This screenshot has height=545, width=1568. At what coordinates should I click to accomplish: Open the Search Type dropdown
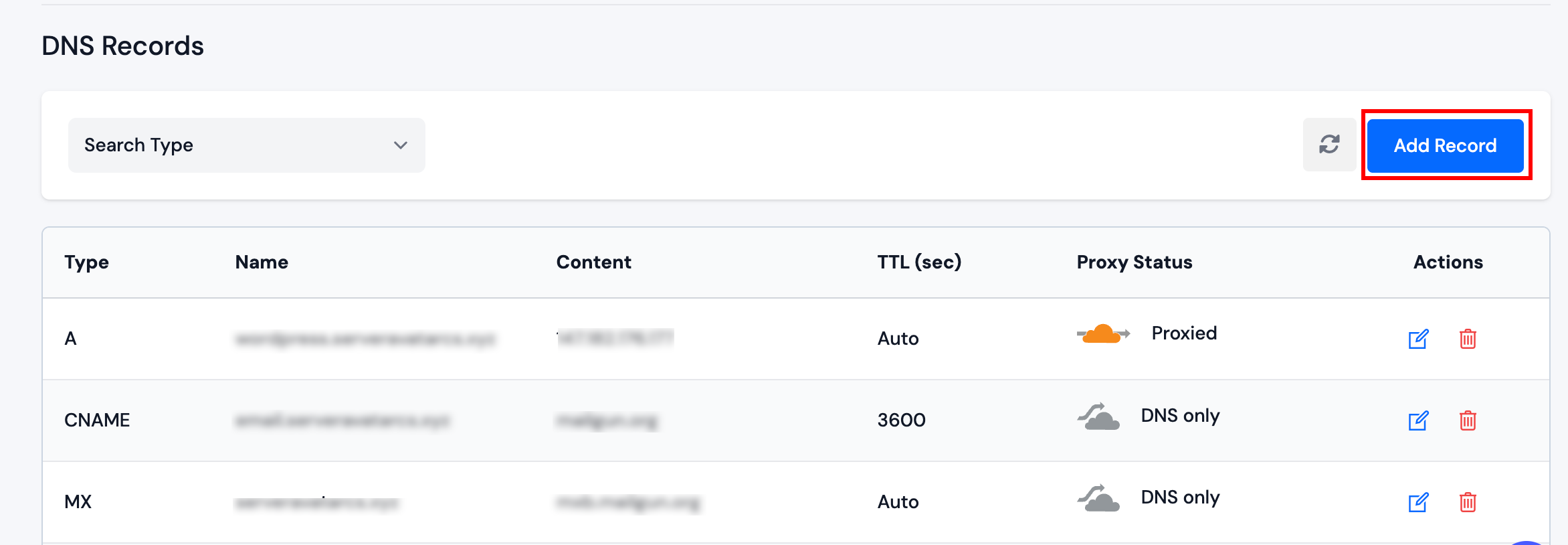pos(246,145)
